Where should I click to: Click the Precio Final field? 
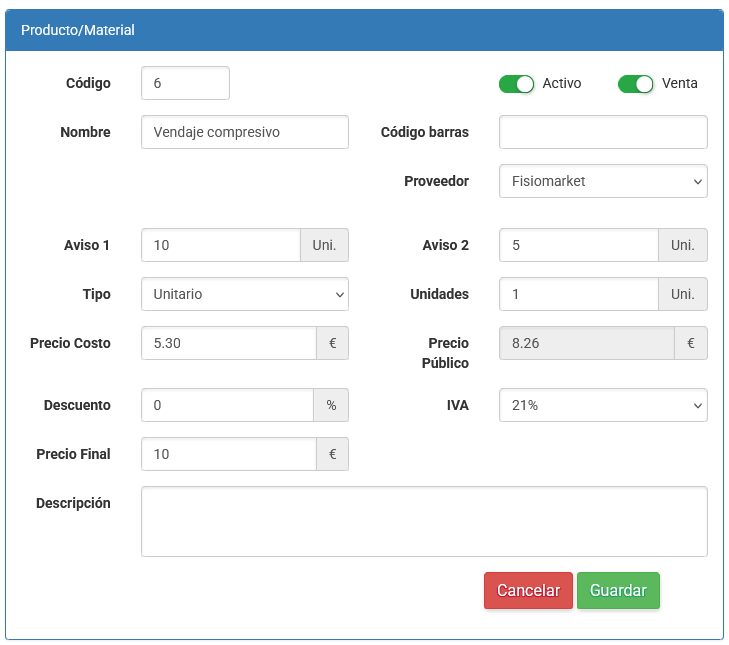(x=228, y=454)
